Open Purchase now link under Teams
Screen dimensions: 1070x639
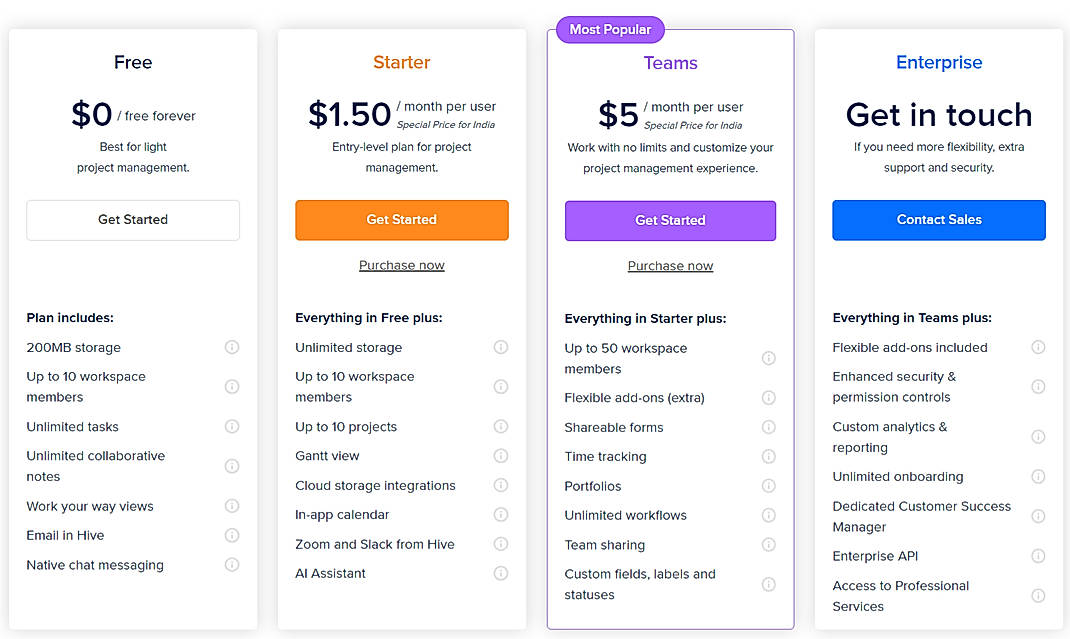click(670, 266)
